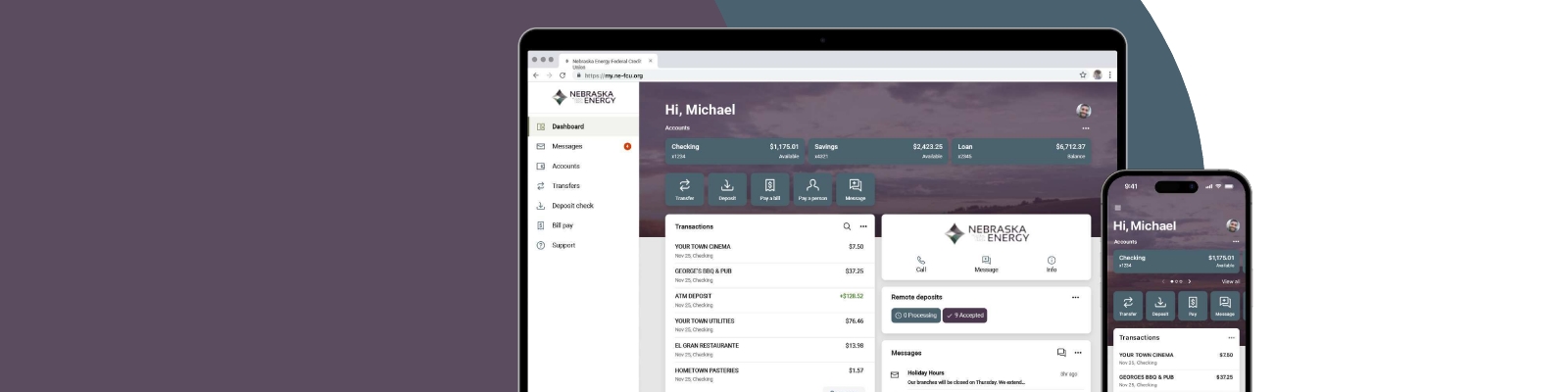Tap the Pay button on the phone
This screenshot has height=392, width=1568.
pyautogui.click(x=1193, y=306)
